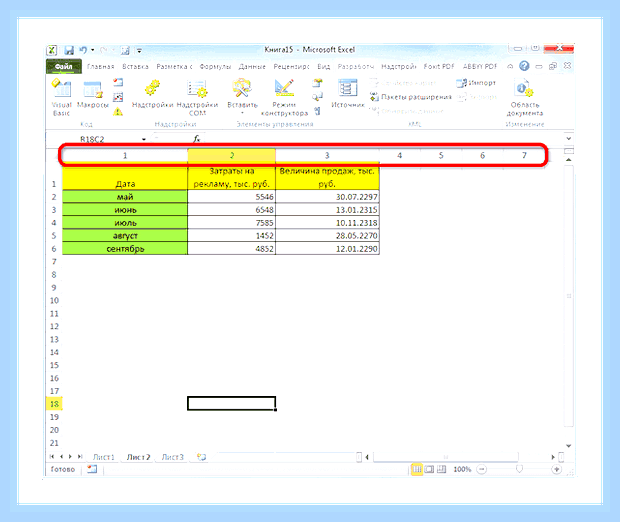Select the Дата header cell
The height and width of the screenshot is (522, 620).
click(x=125, y=178)
